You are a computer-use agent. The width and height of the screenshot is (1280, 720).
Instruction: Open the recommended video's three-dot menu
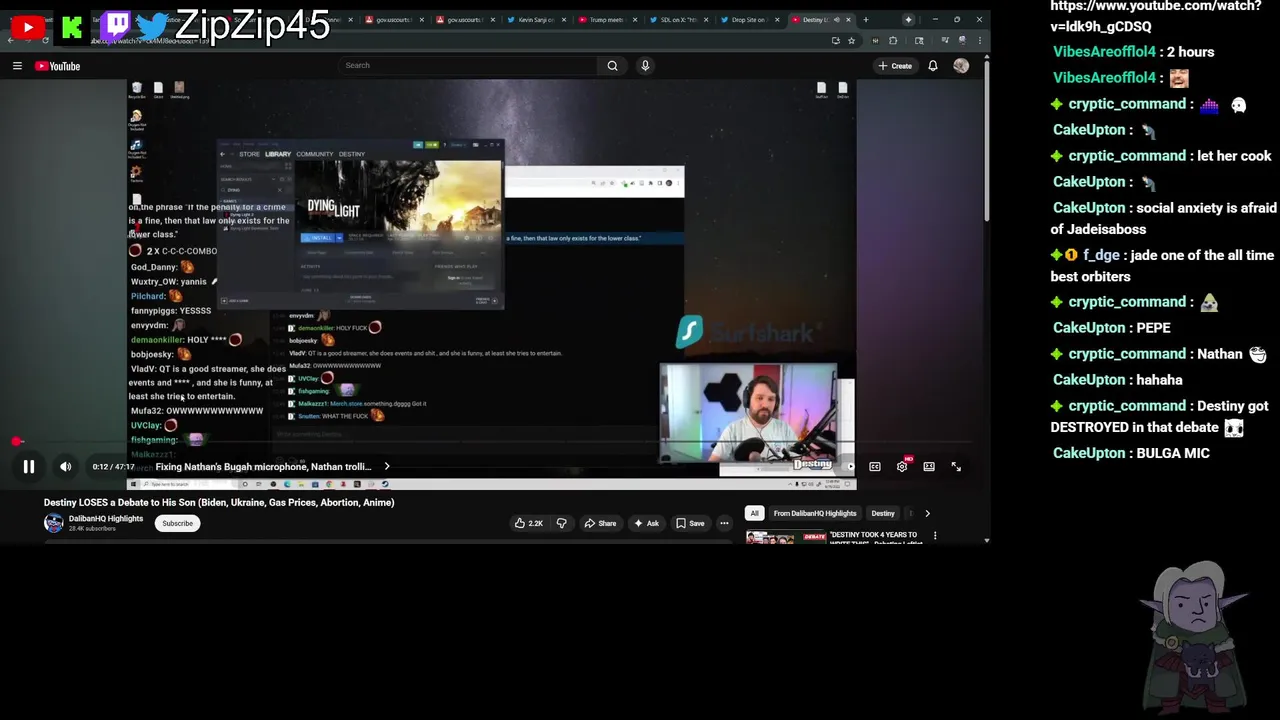click(x=935, y=536)
